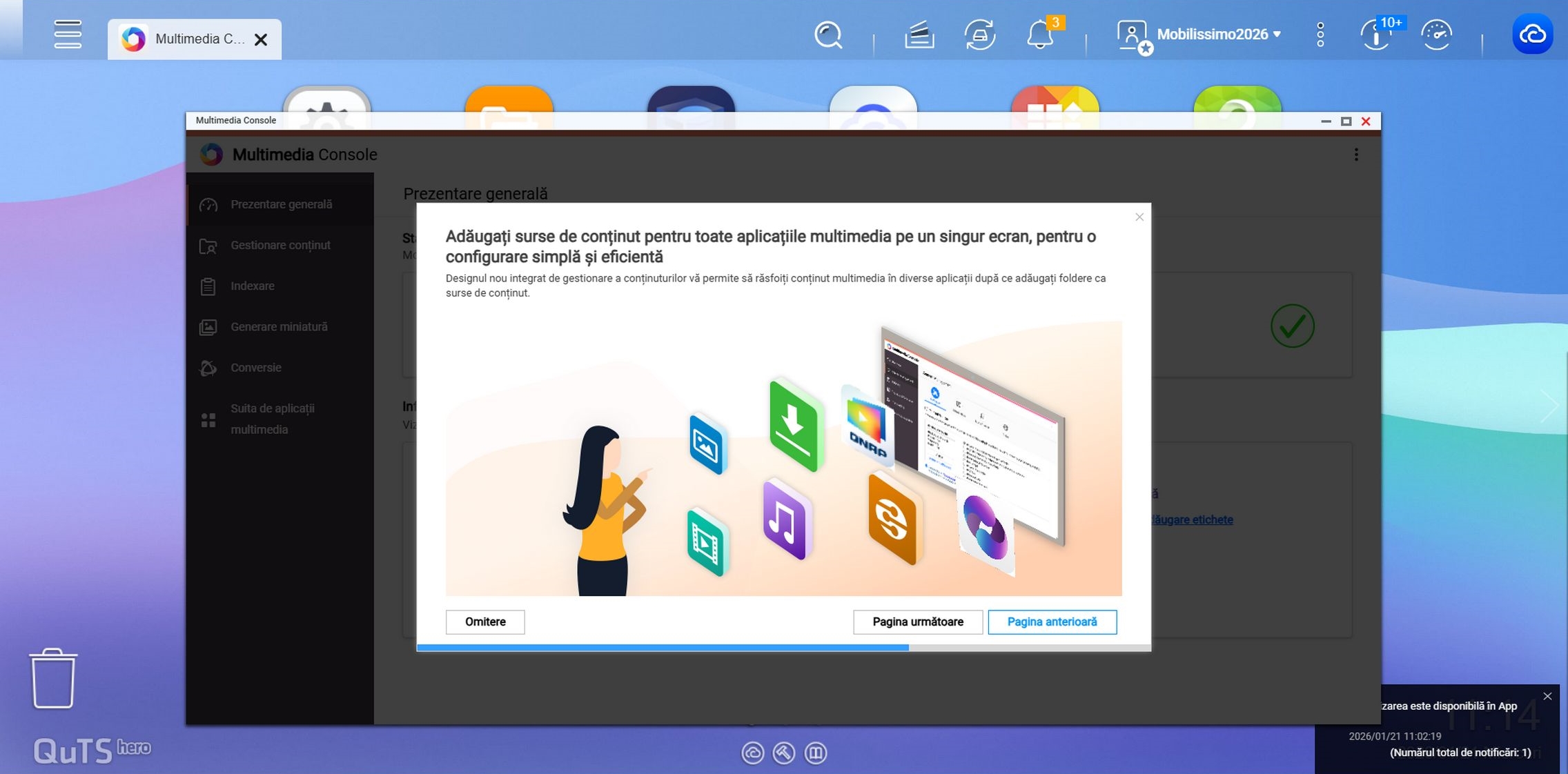Open the top bar more options dots
Viewport: 1568px width, 774px height.
[x=1320, y=34]
